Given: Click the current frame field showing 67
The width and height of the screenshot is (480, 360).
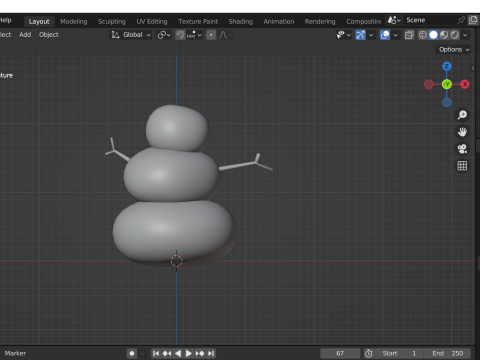Looking at the screenshot, I should pyautogui.click(x=340, y=353).
